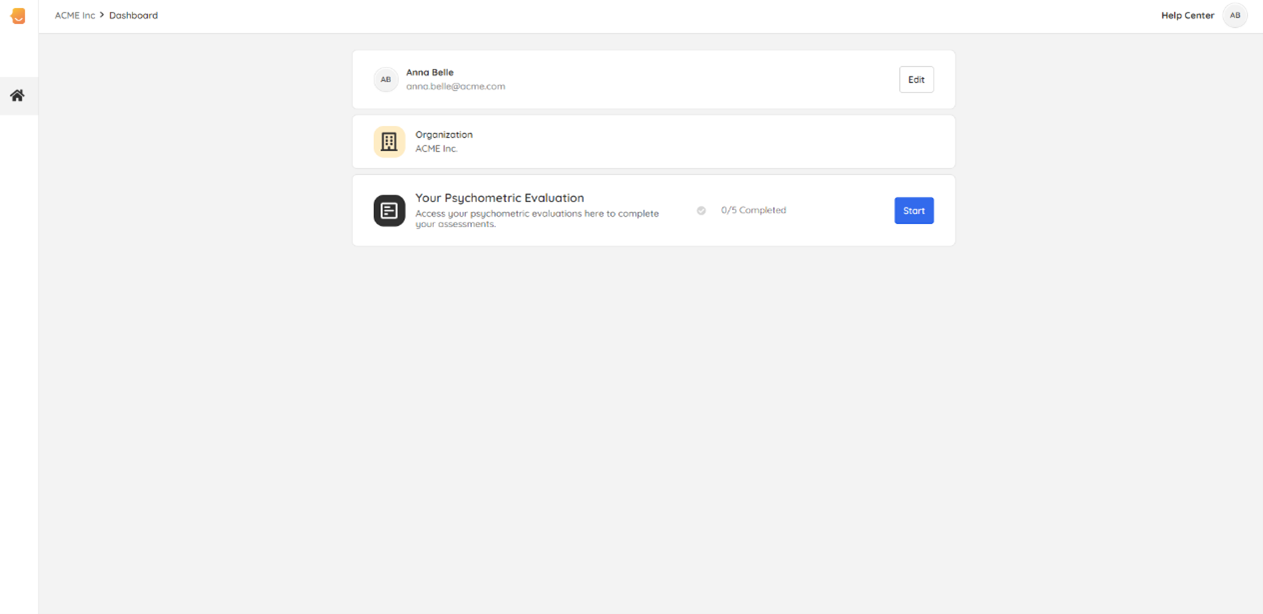Click the ACME Inc. organization name

point(436,149)
